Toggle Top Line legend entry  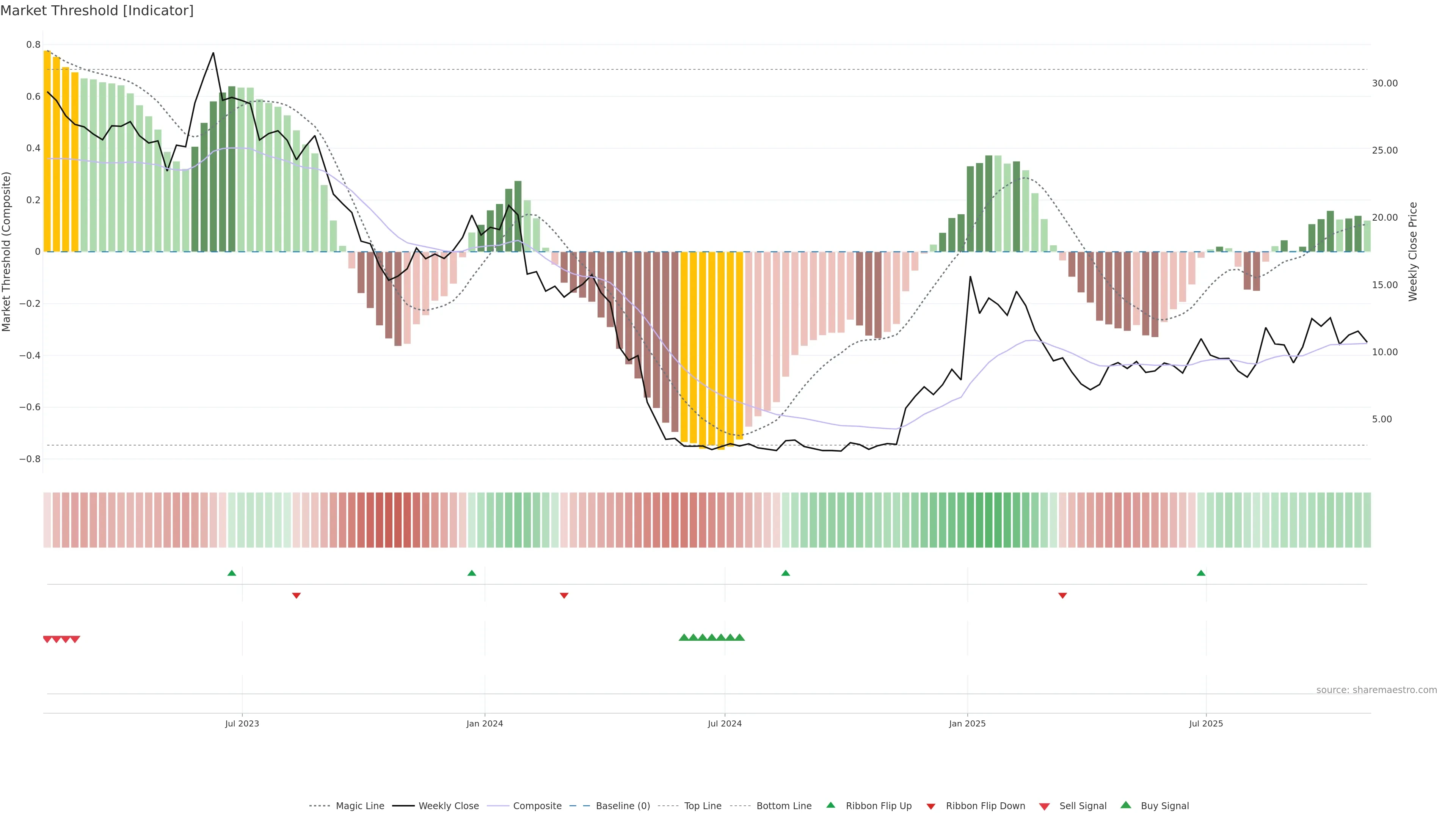click(x=703, y=806)
